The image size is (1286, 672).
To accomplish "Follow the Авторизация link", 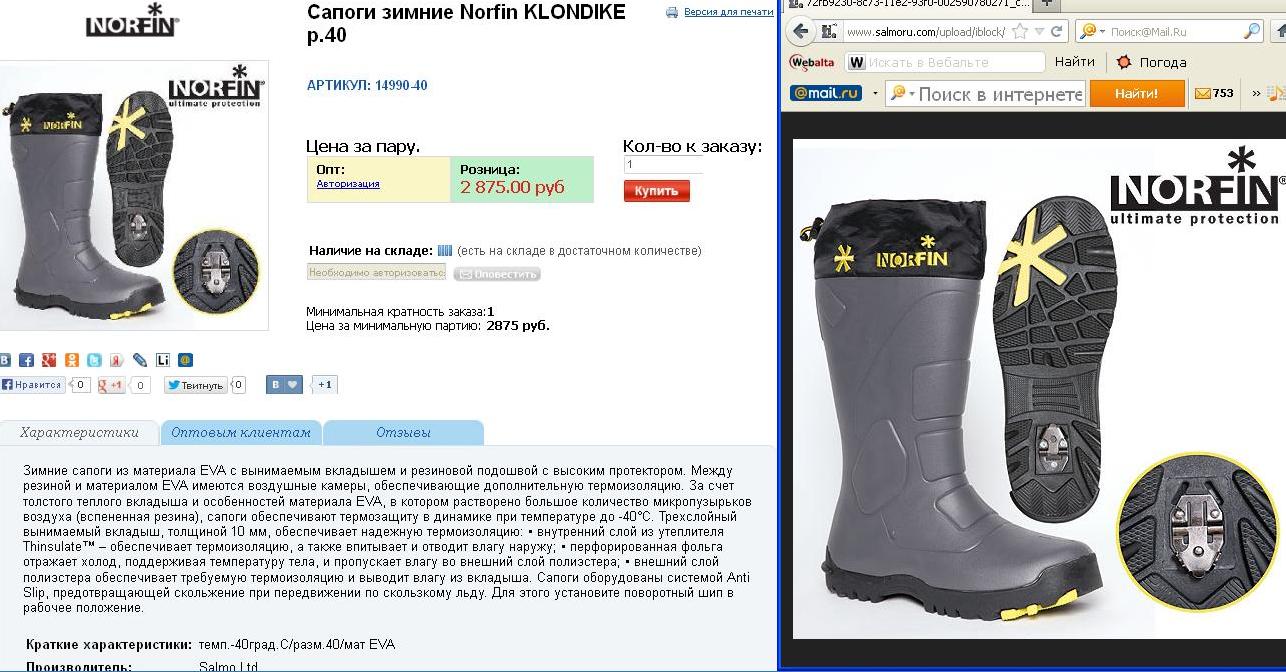I will (348, 184).
